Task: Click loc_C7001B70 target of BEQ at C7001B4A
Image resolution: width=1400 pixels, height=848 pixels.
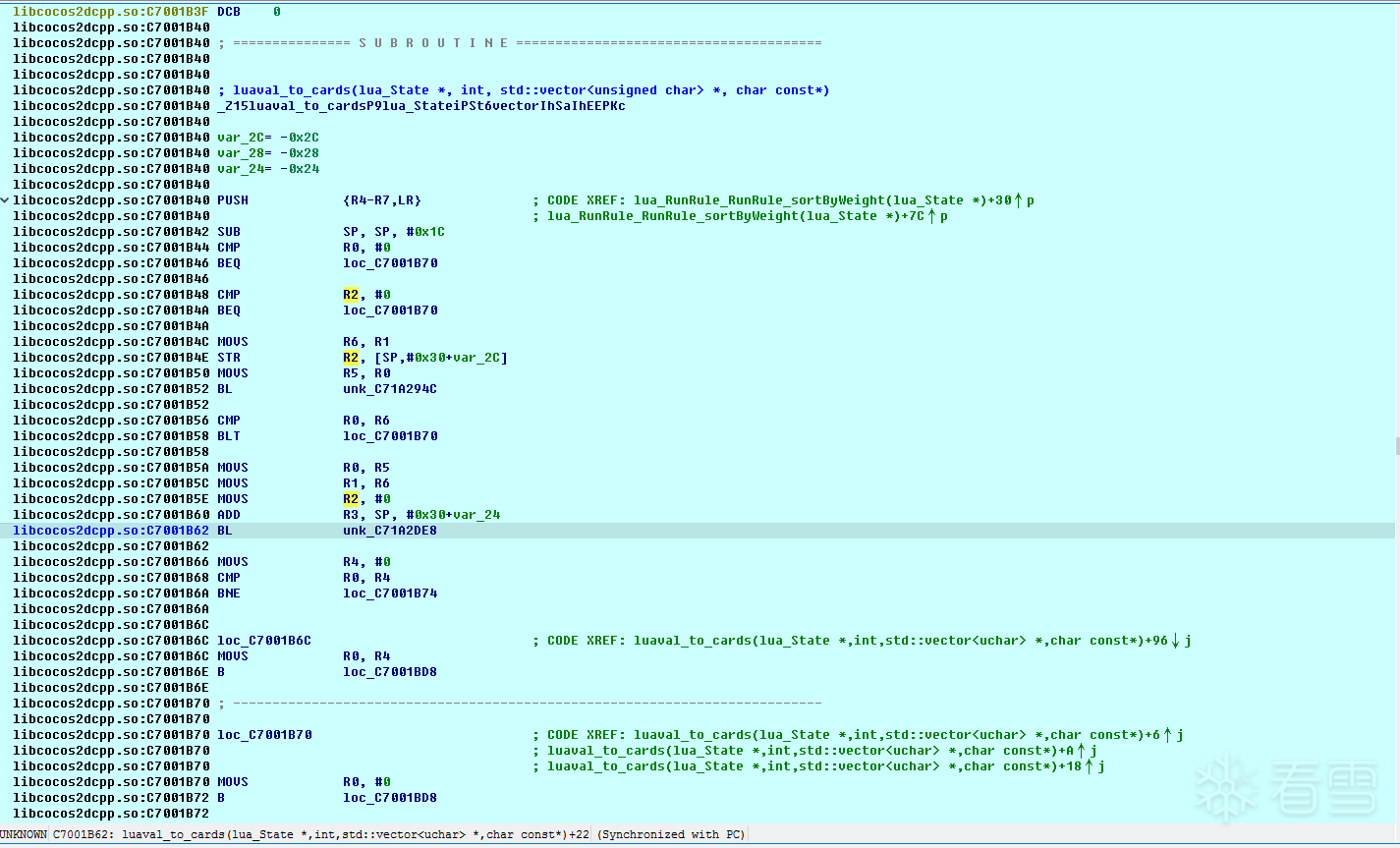Action: 390,311
